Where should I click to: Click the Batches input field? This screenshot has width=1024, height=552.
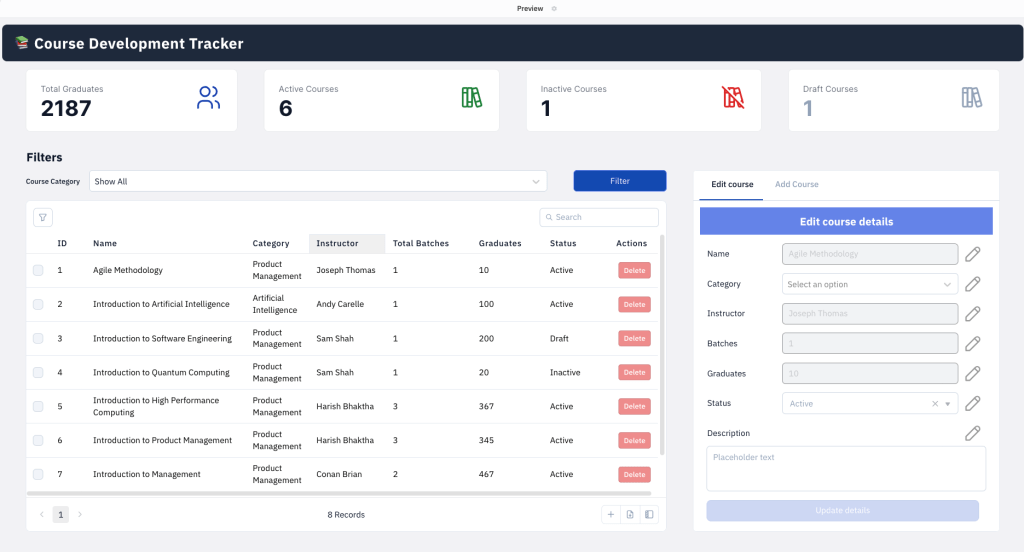[x=869, y=344]
